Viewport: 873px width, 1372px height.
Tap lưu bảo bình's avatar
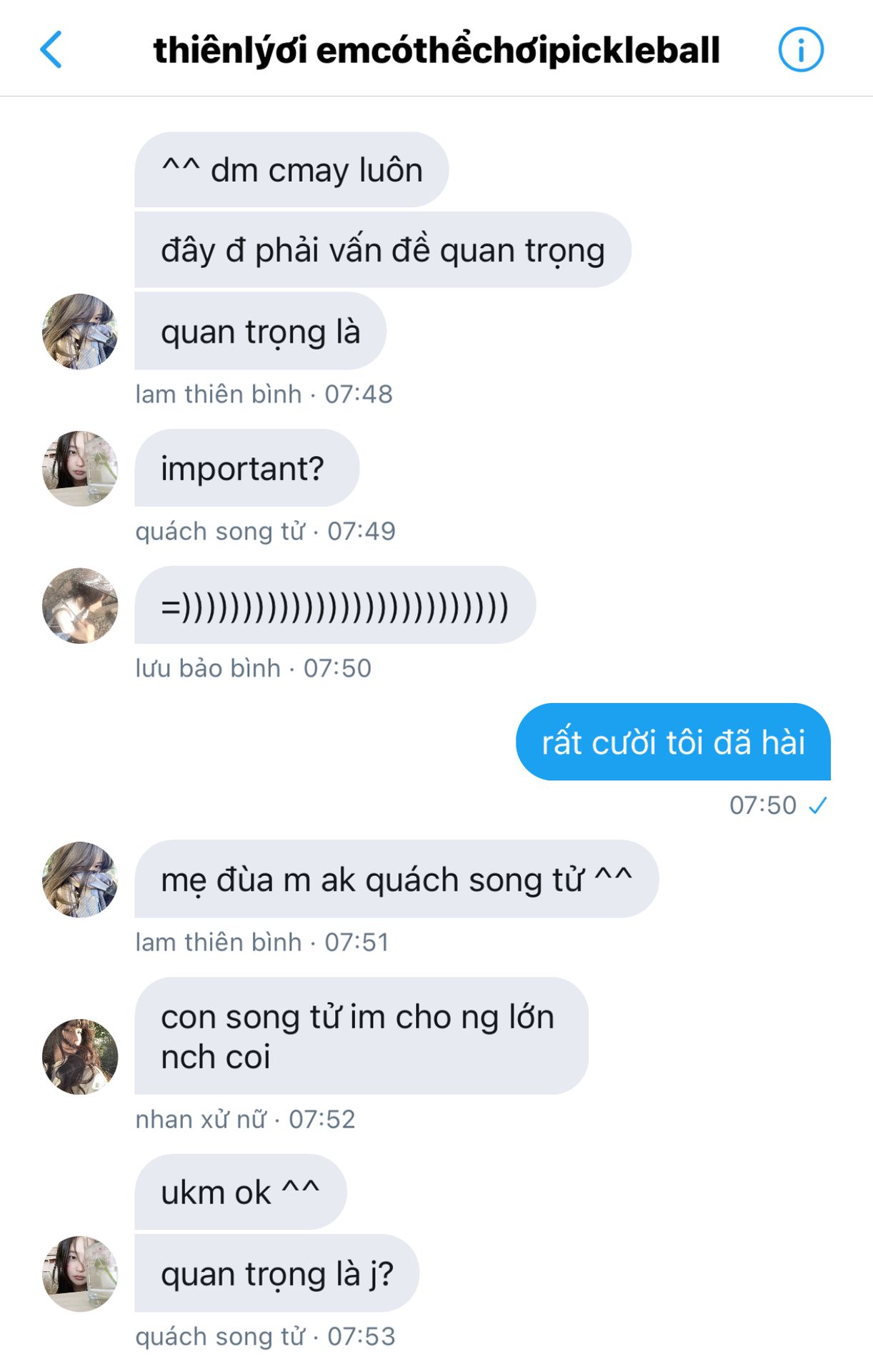[80, 606]
